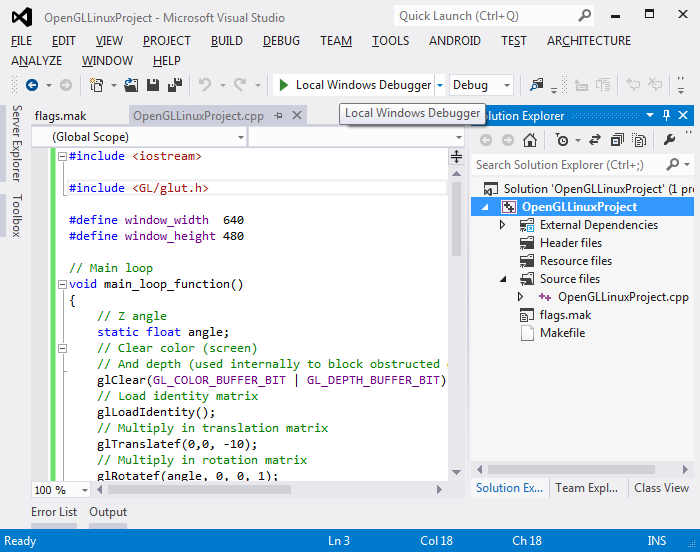Click the Quick Launch search magnifier
Screen dimensions: 700x552
click(584, 16)
